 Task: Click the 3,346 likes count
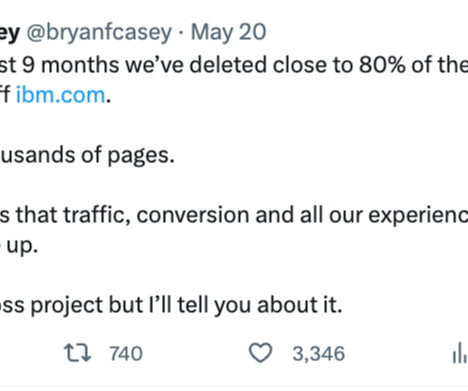click(318, 354)
